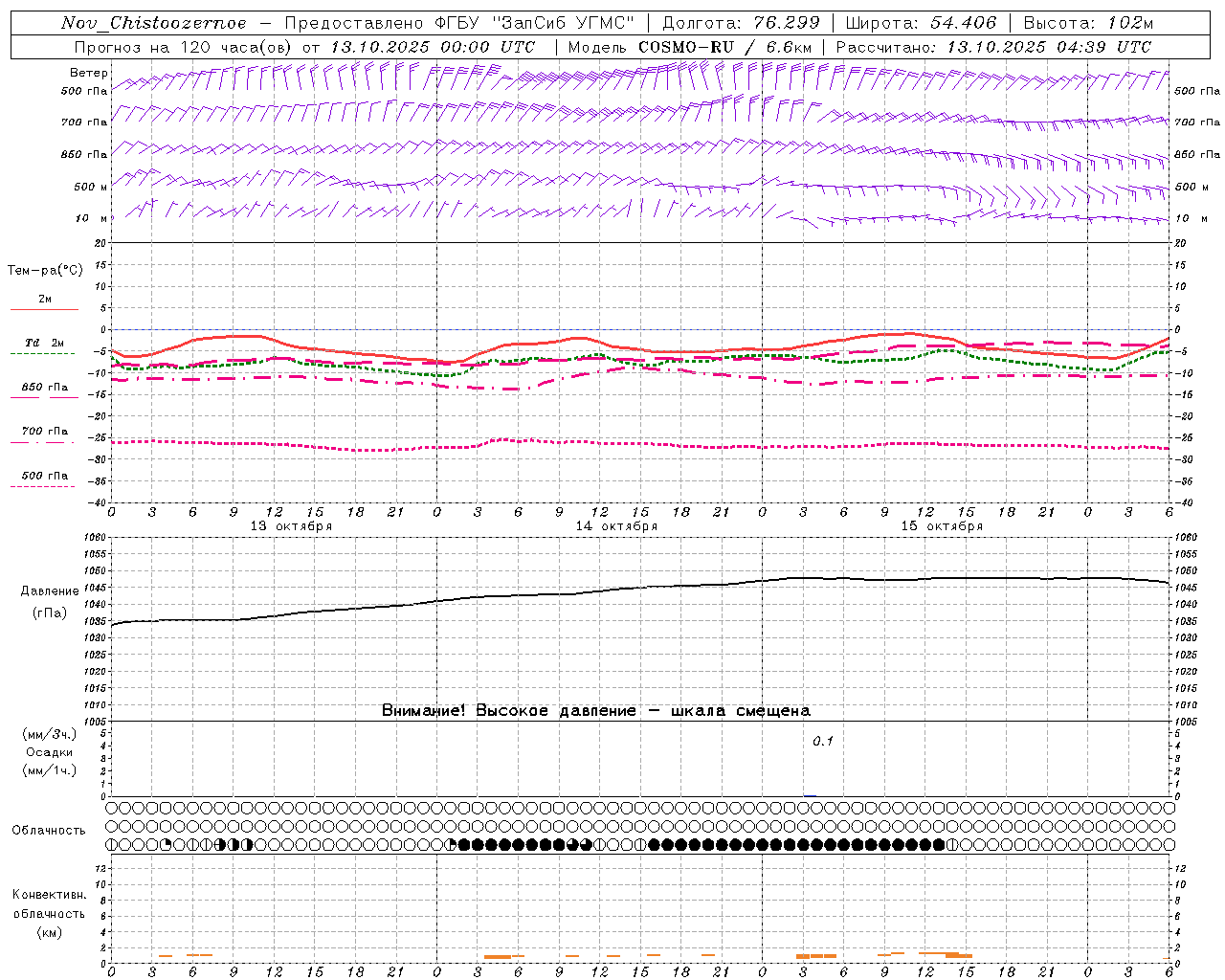Click the 'Td 2м' dew point legend entry
This screenshot has height=980, width=1225.
pyautogui.click(x=45, y=343)
